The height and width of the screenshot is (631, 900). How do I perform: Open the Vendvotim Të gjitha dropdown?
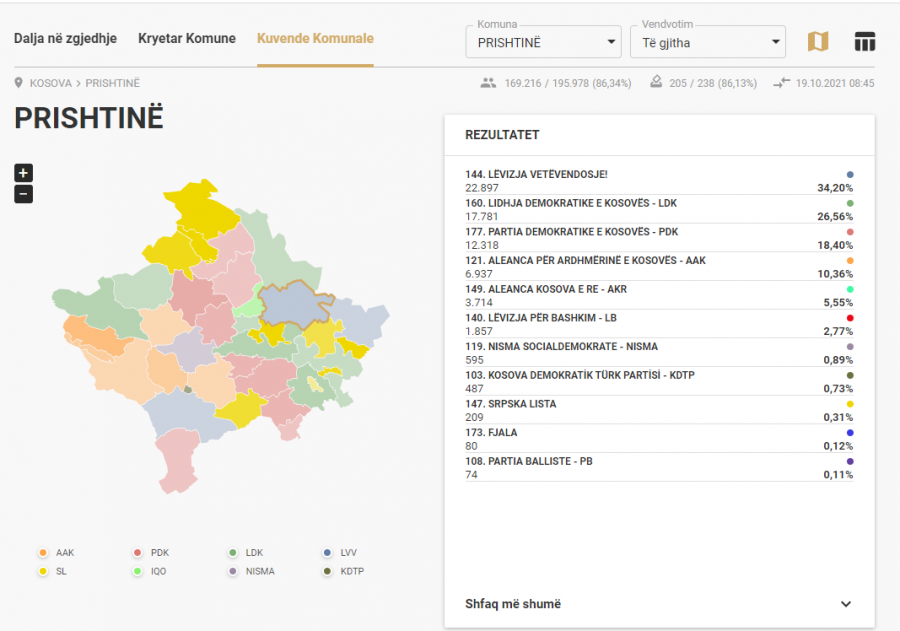click(x=708, y=42)
